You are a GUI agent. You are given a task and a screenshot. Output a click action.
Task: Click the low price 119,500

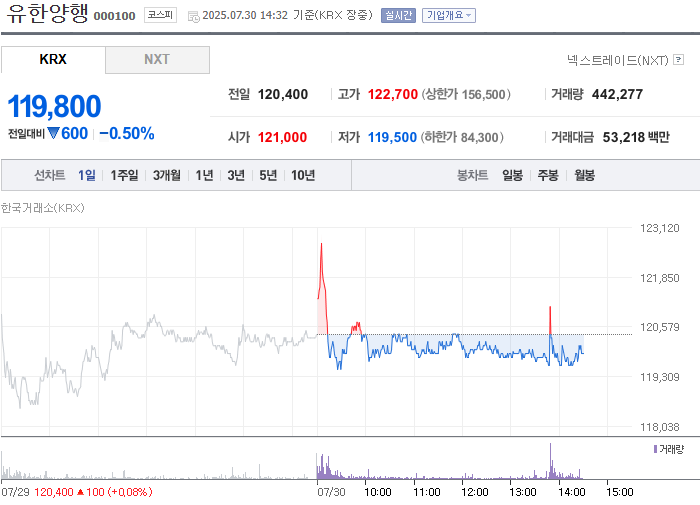click(x=392, y=137)
